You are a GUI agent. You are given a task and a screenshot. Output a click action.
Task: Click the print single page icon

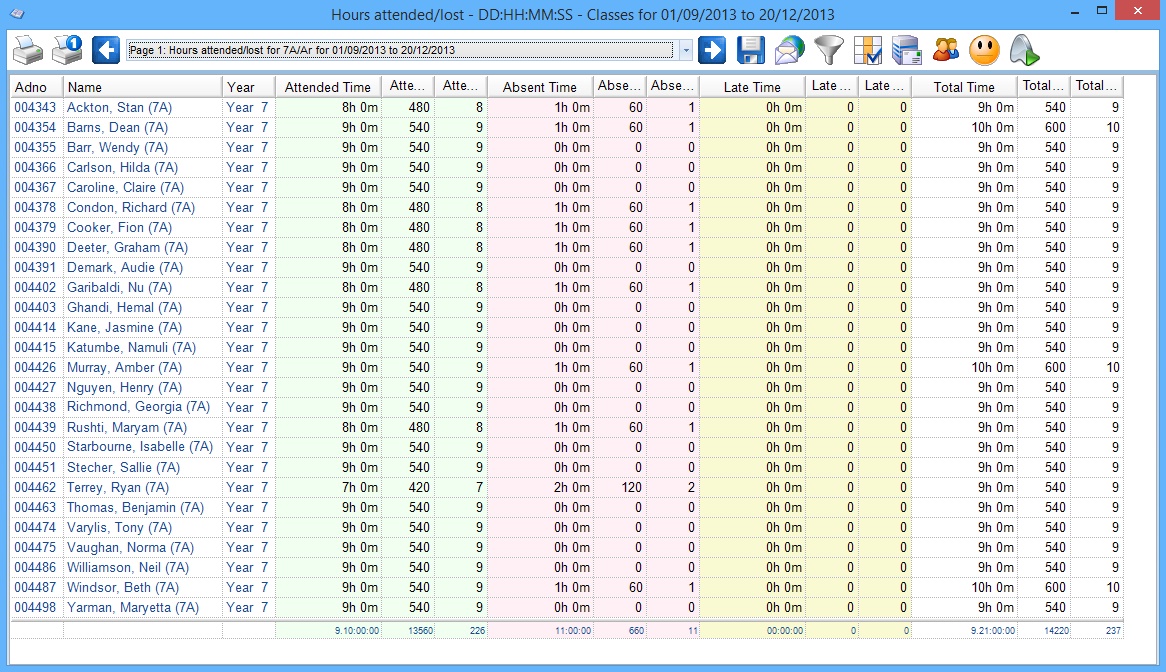[x=67, y=51]
